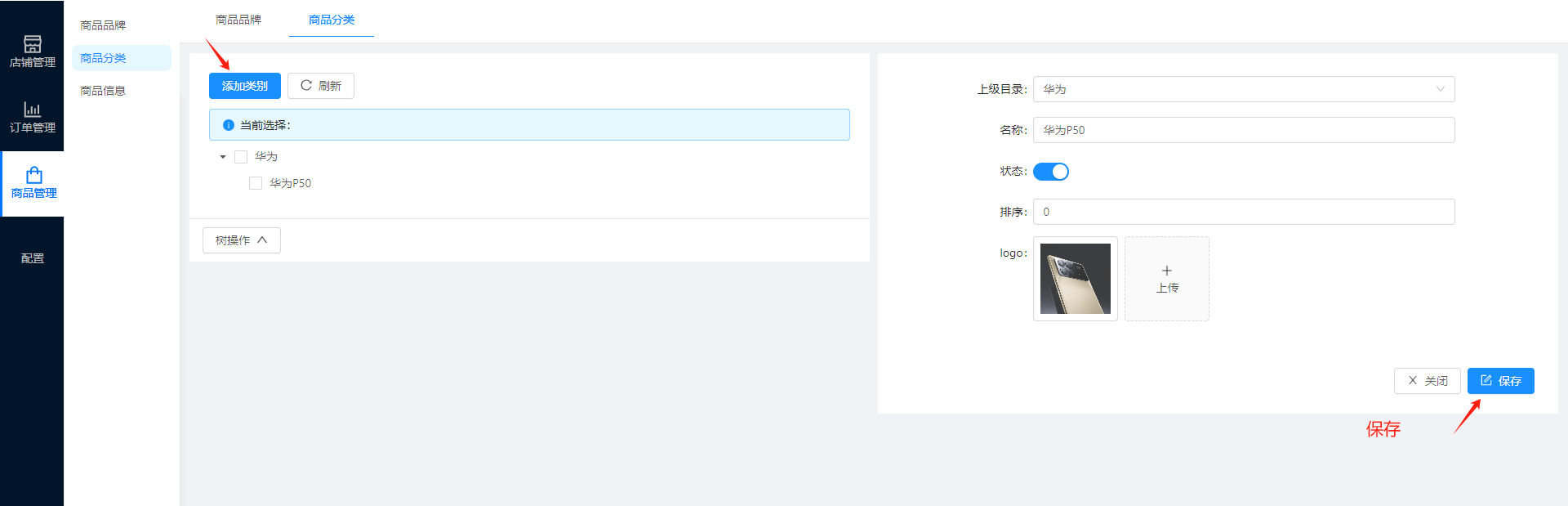Click the 添加类别 button
This screenshot has height=506, width=1568.
tap(245, 86)
